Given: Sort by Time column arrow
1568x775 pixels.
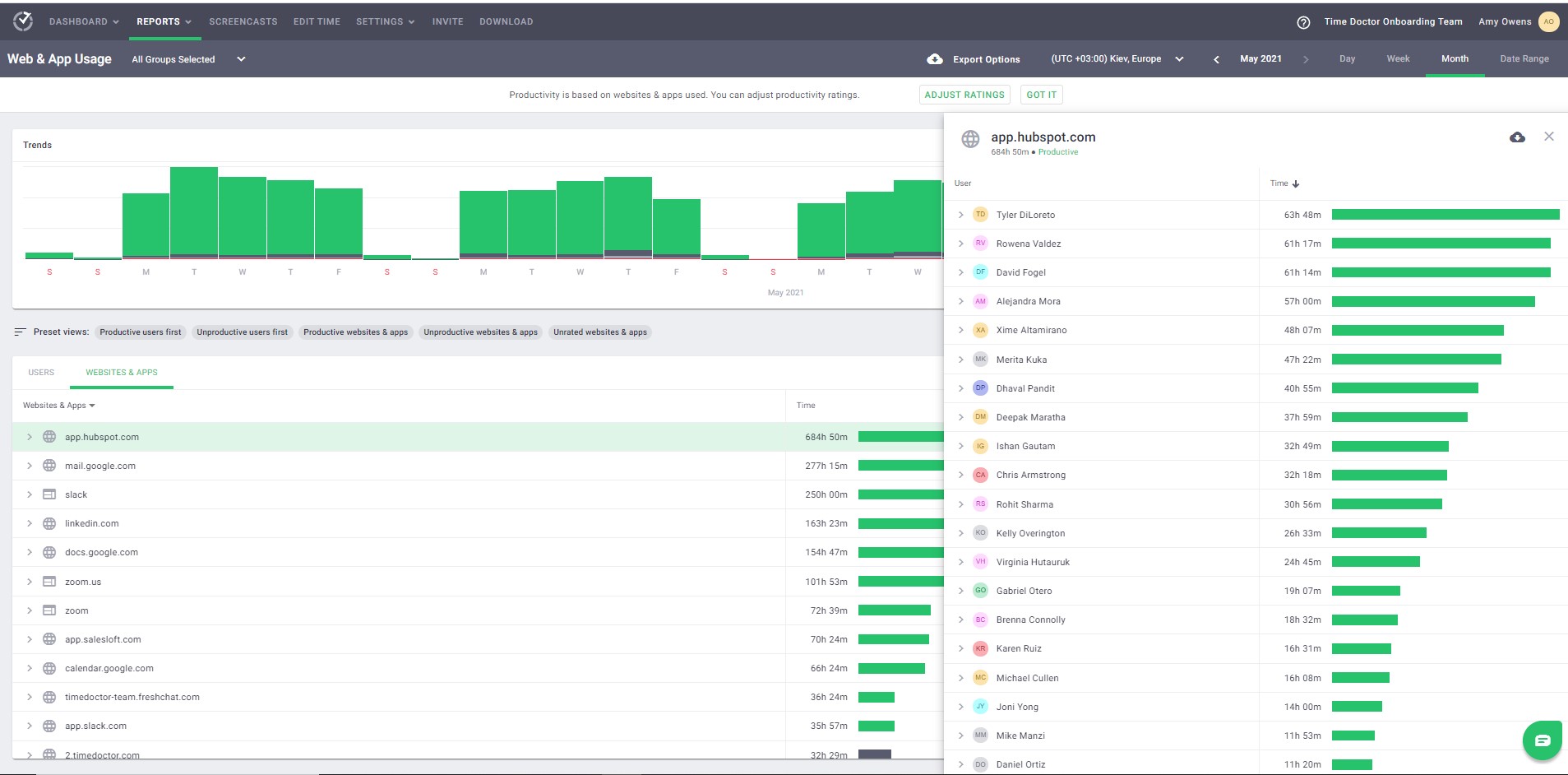Looking at the screenshot, I should [1296, 183].
